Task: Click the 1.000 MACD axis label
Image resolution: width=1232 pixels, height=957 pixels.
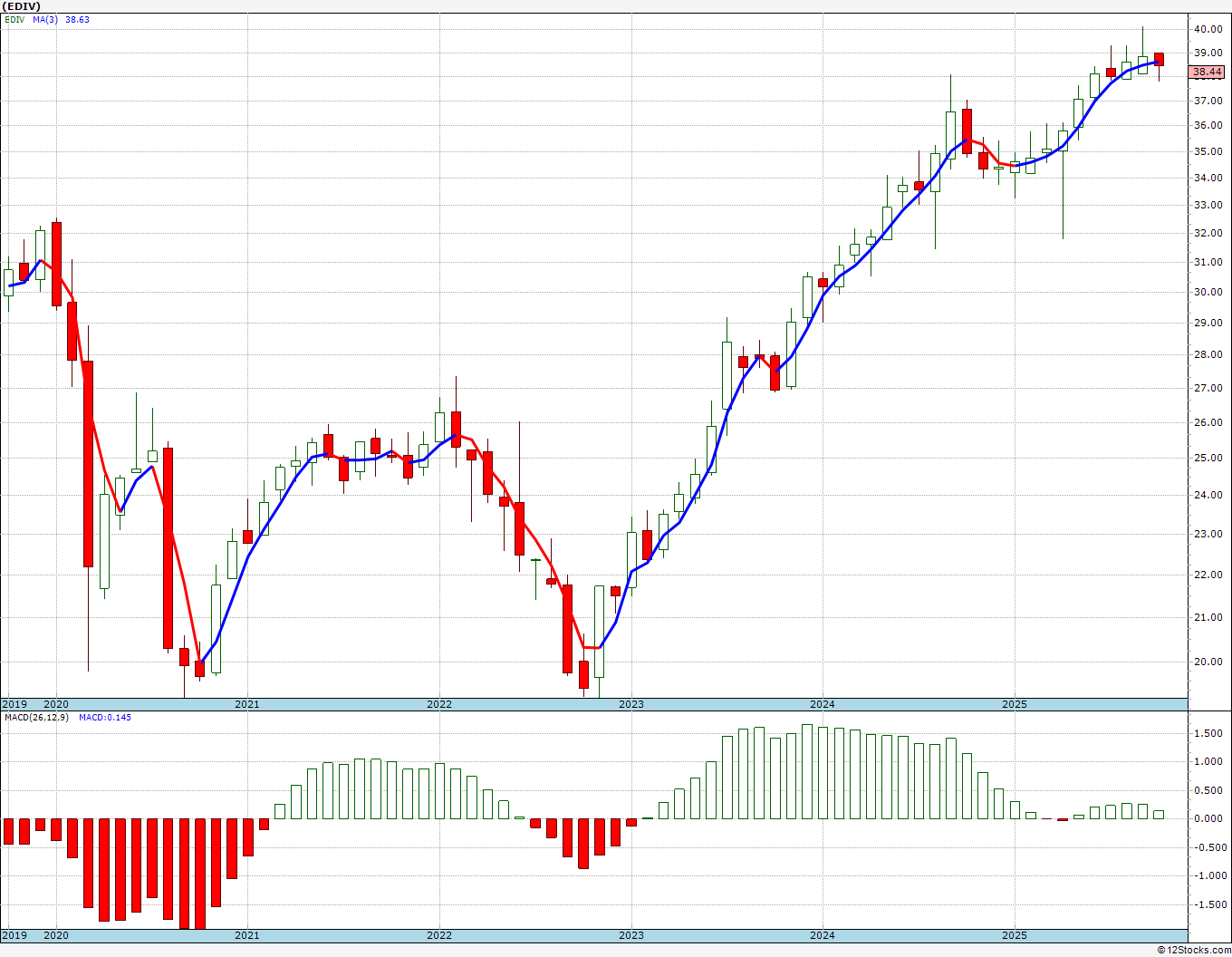Action: pos(1208,761)
